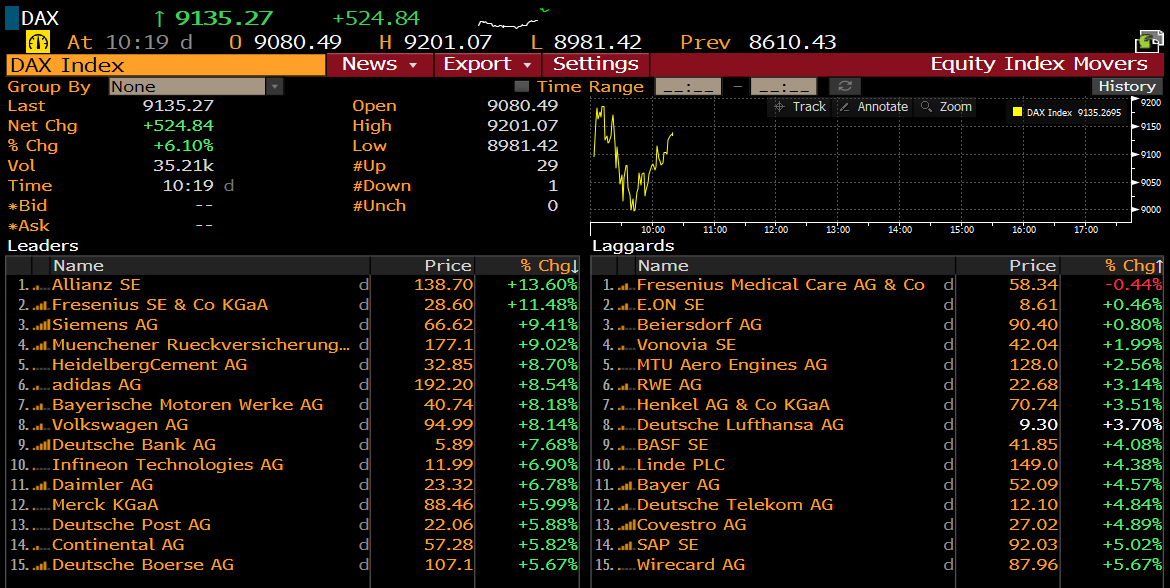Enable the Time Range checkbox
This screenshot has width=1170, height=588.
(x=521, y=87)
